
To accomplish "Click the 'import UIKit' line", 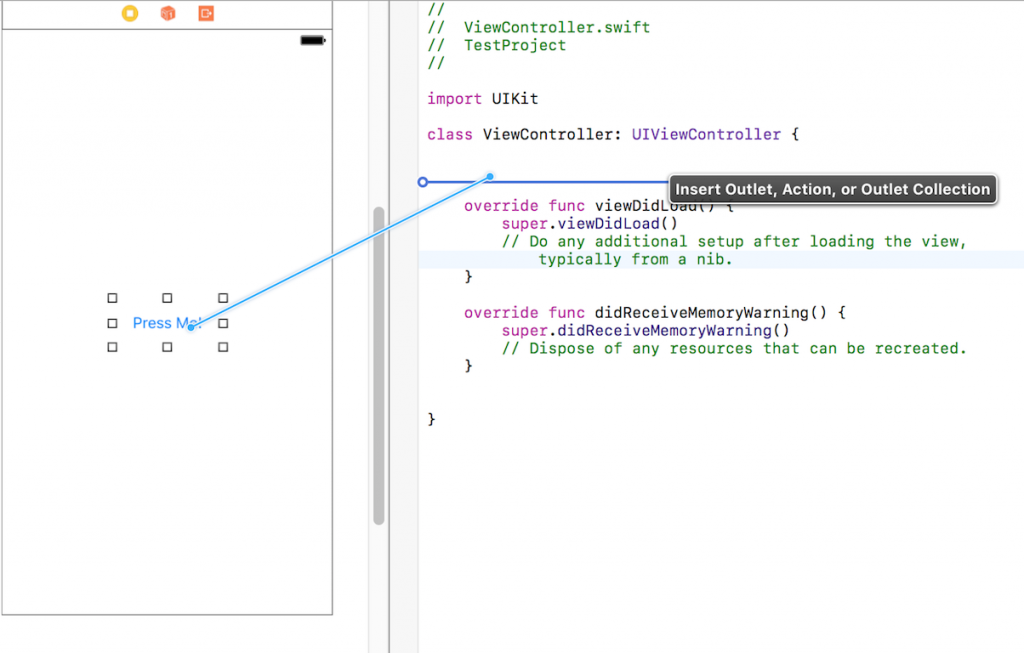I will tap(483, 99).
